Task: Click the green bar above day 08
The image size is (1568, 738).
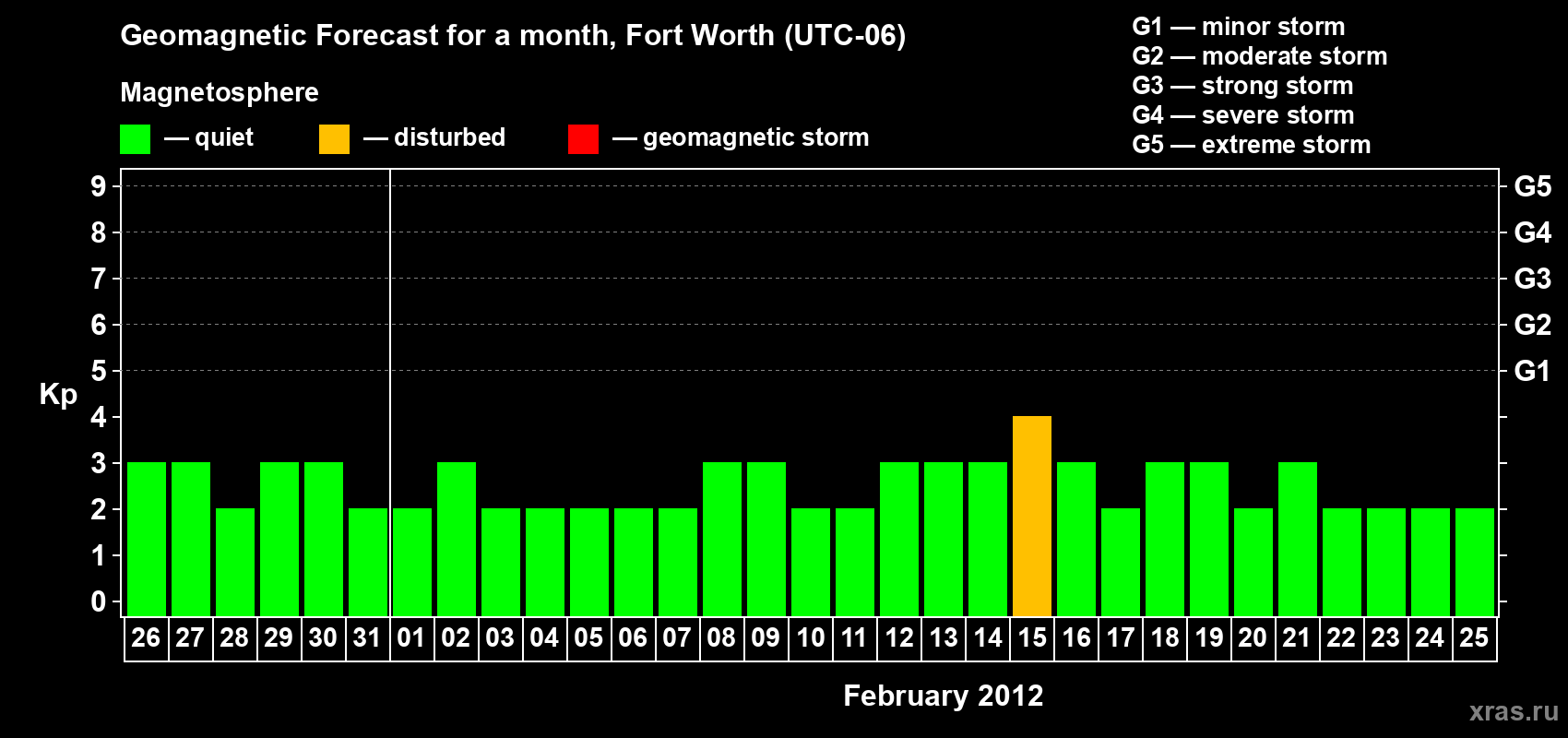Action: click(722, 539)
